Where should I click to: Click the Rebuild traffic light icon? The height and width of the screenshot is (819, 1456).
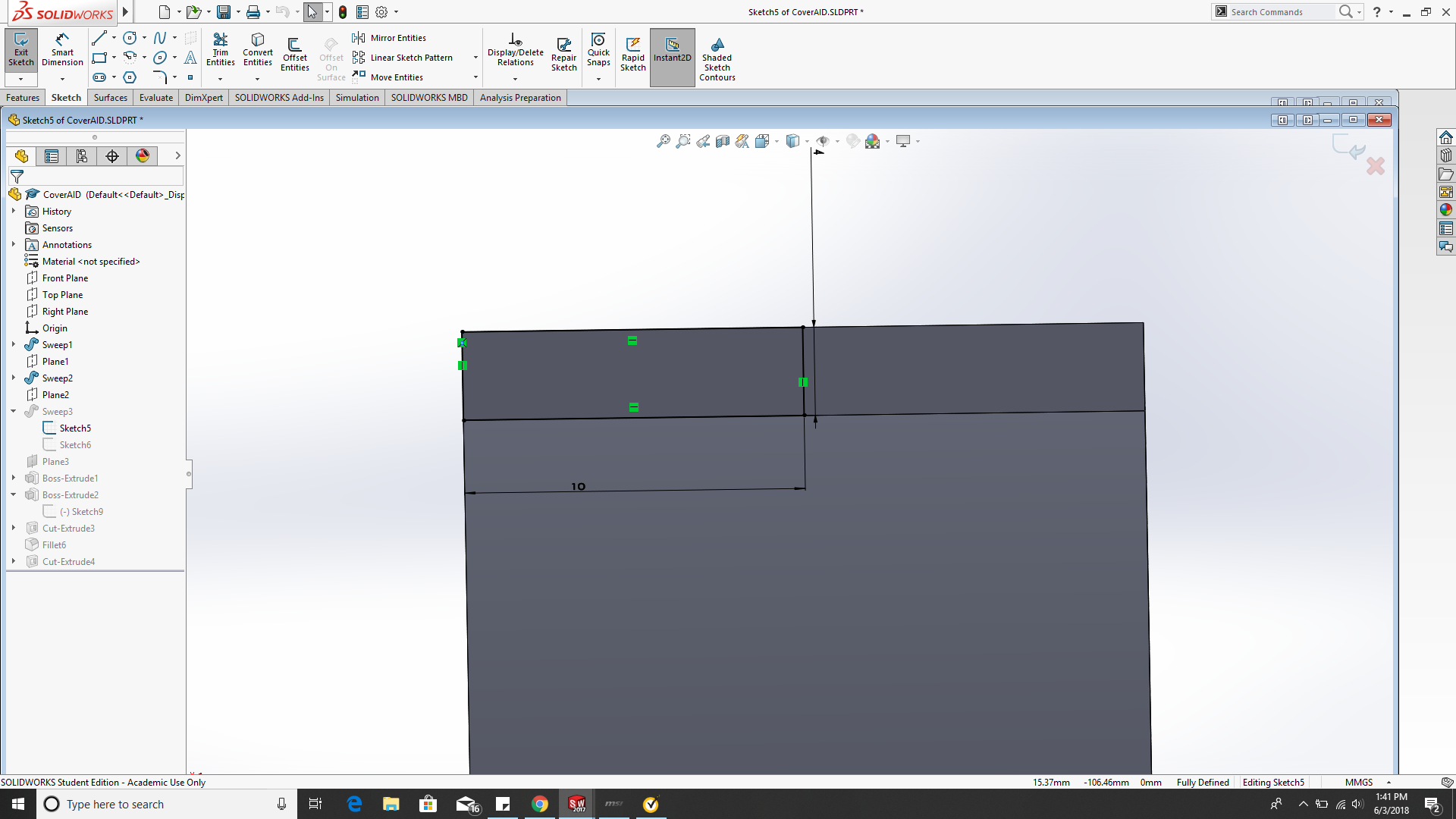[343, 12]
